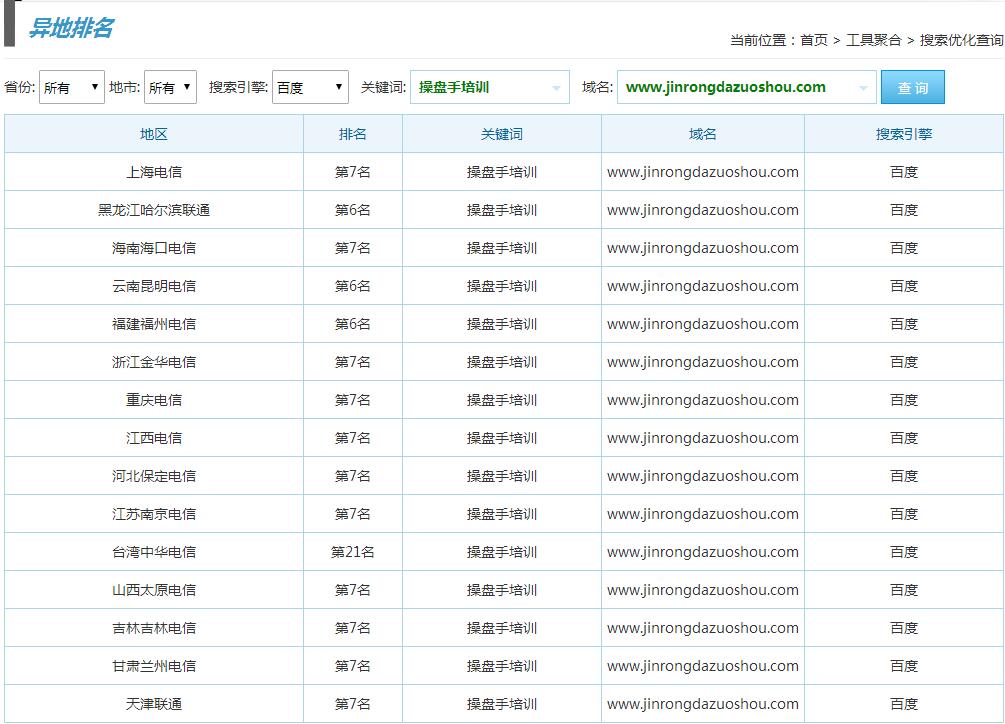Click the 域名 column header
Screen dimensions: 1005x724
point(702,134)
